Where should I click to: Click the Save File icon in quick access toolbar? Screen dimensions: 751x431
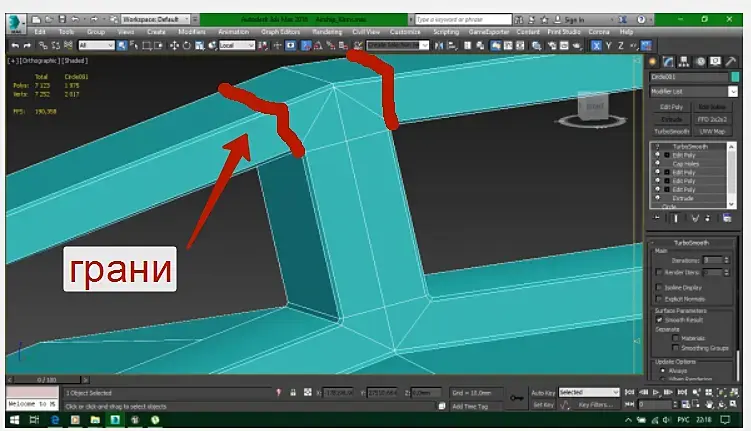(62, 20)
